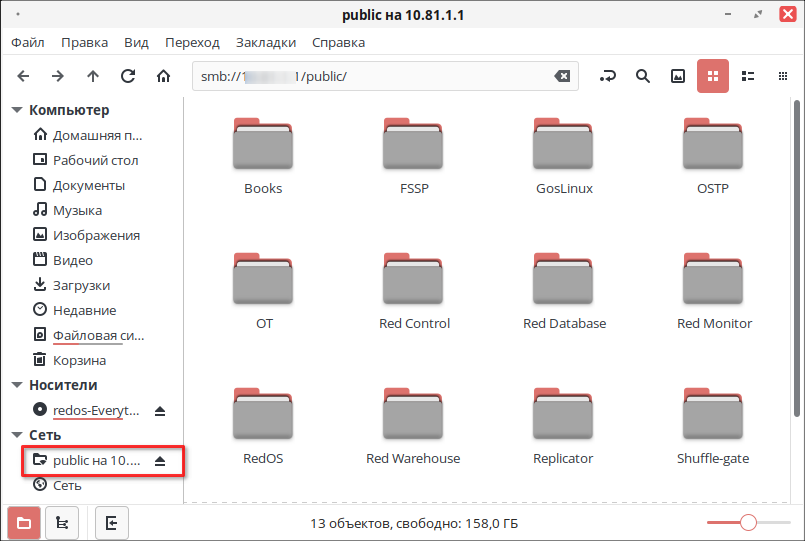The height and width of the screenshot is (541, 805).
Task: Select the Replicator folder
Action: [x=563, y=427]
